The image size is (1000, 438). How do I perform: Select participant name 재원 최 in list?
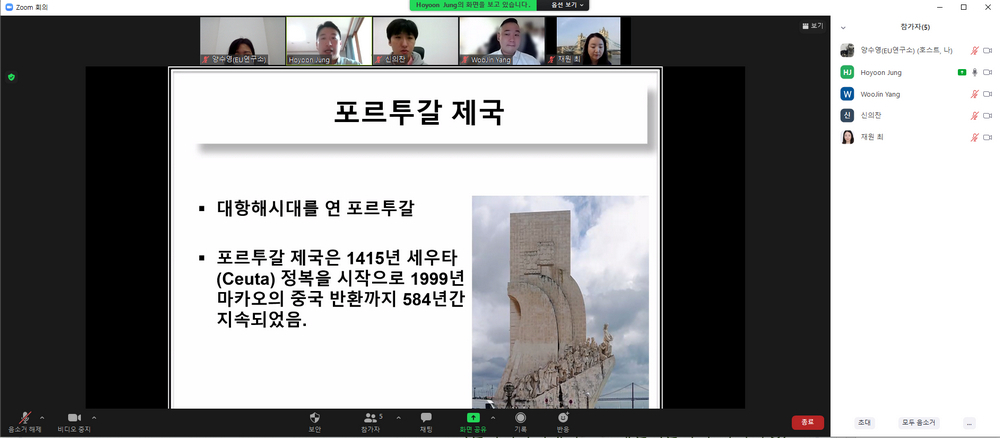point(872,137)
